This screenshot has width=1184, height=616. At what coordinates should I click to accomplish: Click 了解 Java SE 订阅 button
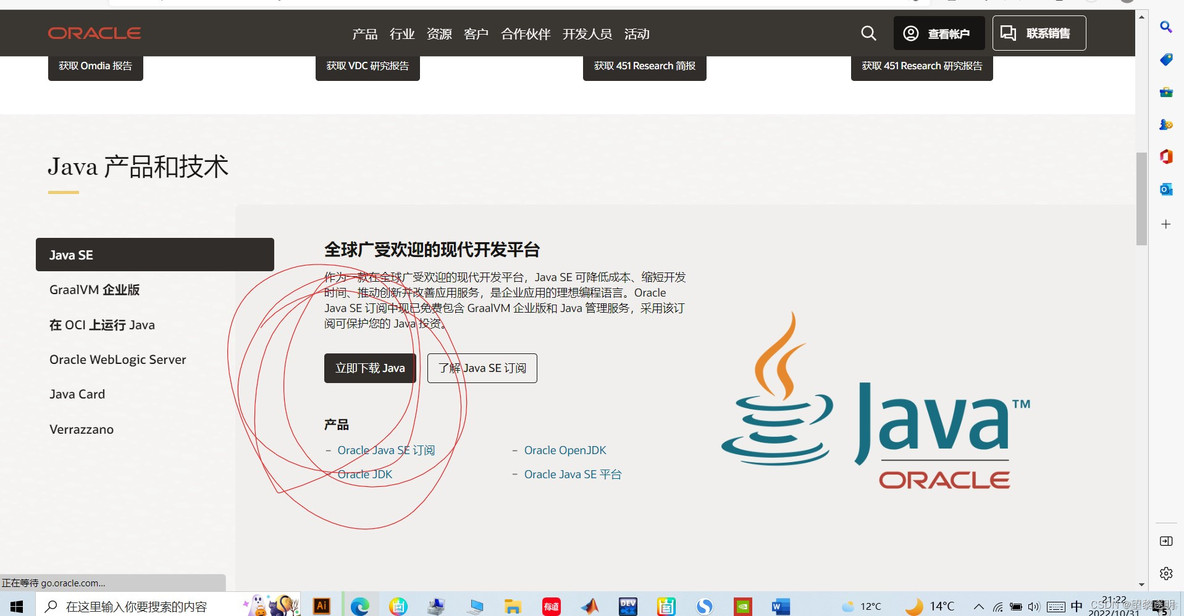point(482,368)
